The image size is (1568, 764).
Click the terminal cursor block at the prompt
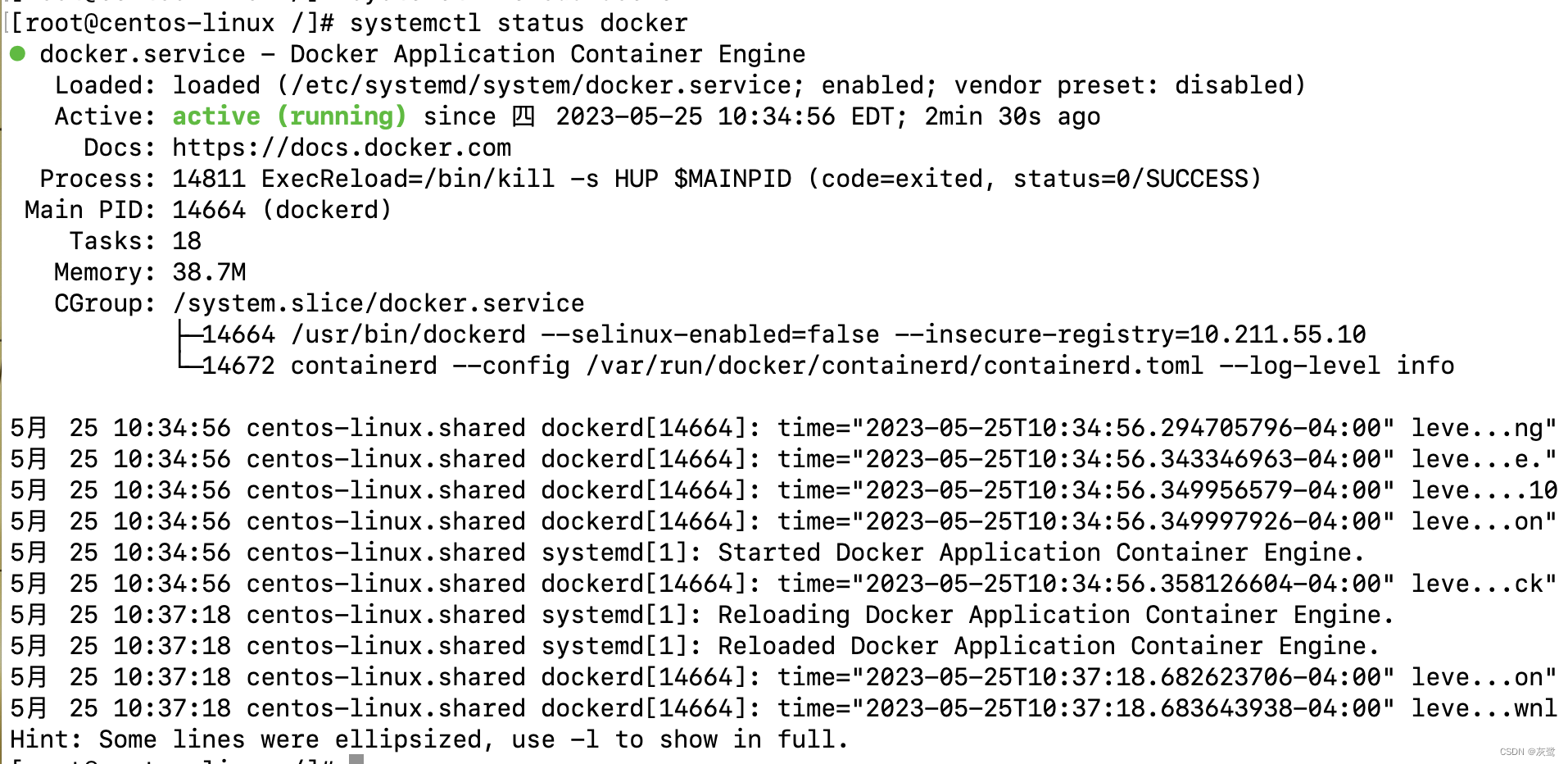pos(356,760)
